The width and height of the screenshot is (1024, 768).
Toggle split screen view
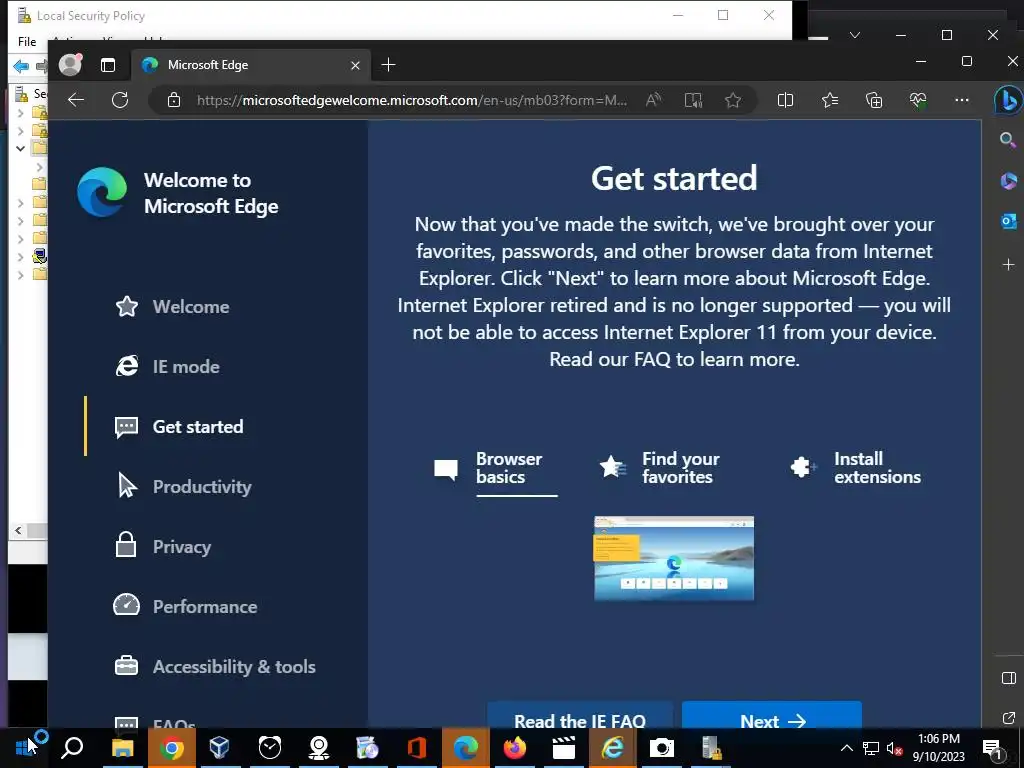[786, 100]
